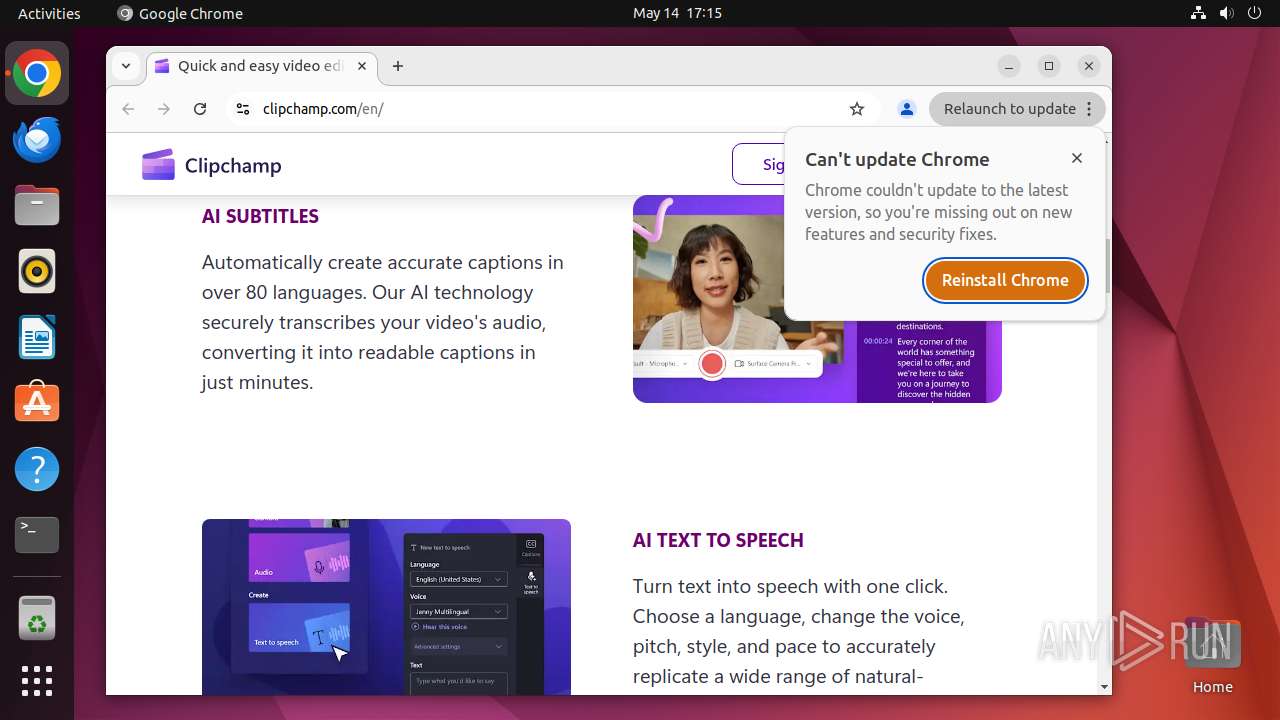
Task: Minimize the Chrome window
Action: coord(1009,66)
